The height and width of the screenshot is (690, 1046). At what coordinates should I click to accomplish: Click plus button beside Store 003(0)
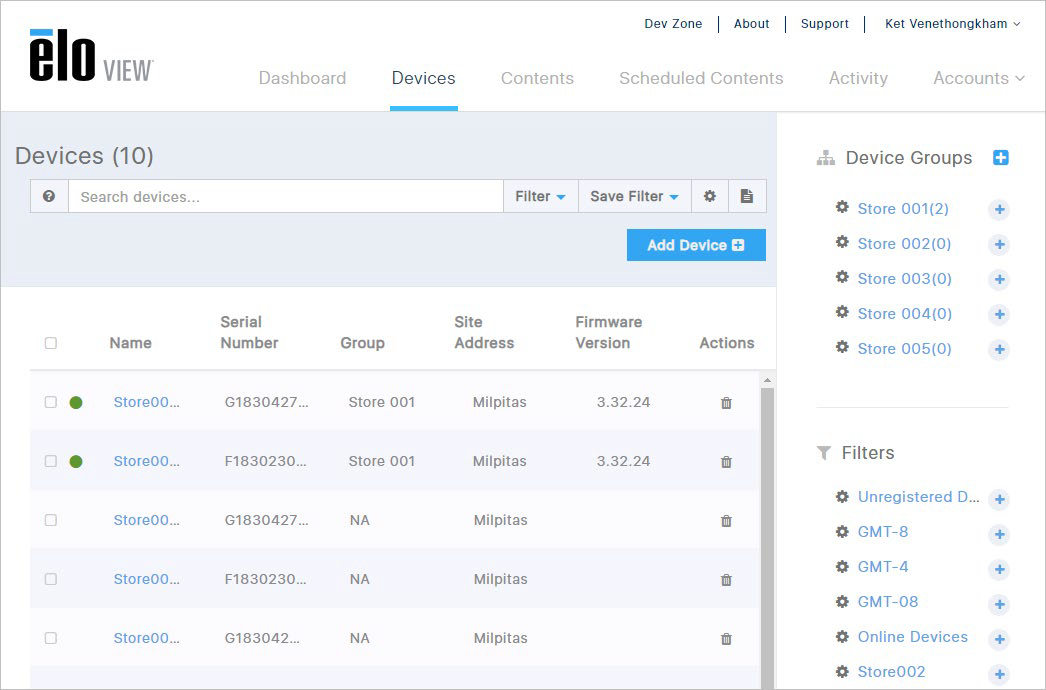coord(999,279)
